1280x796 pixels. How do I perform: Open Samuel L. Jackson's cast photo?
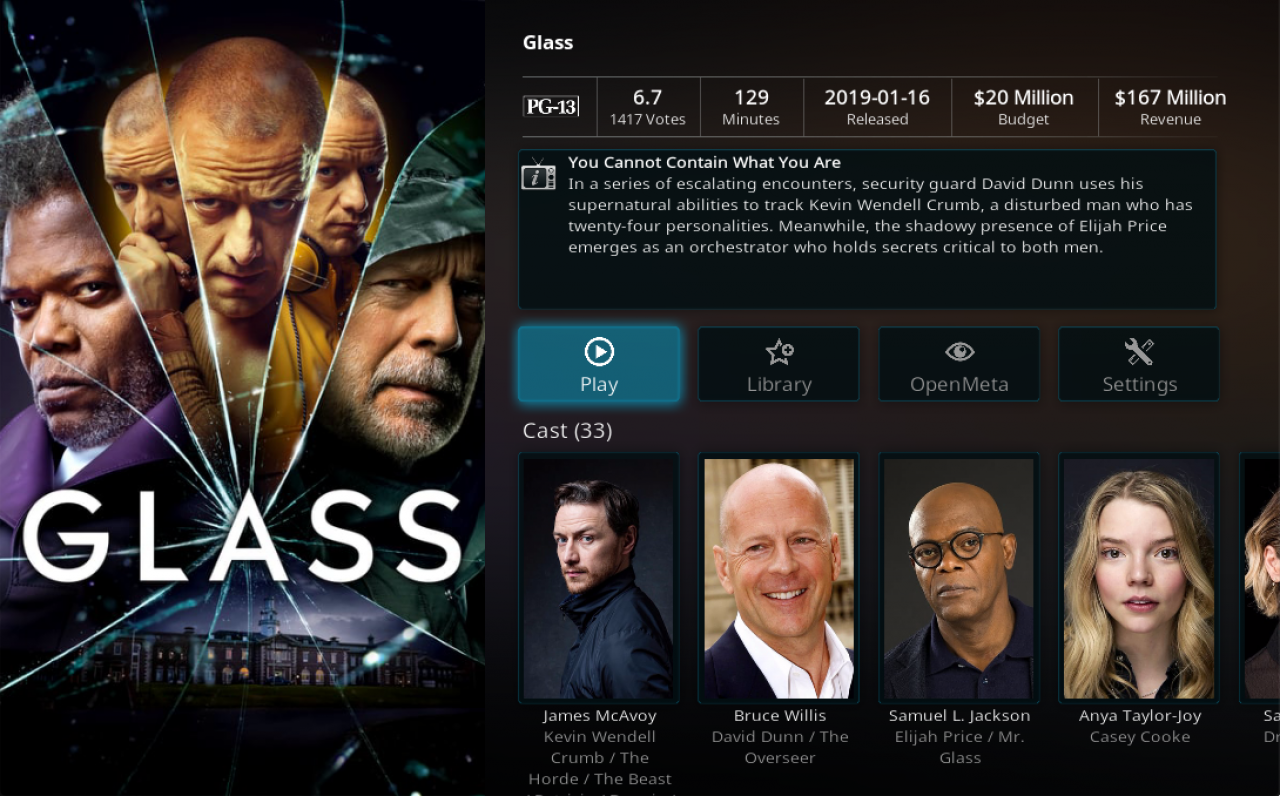click(959, 578)
